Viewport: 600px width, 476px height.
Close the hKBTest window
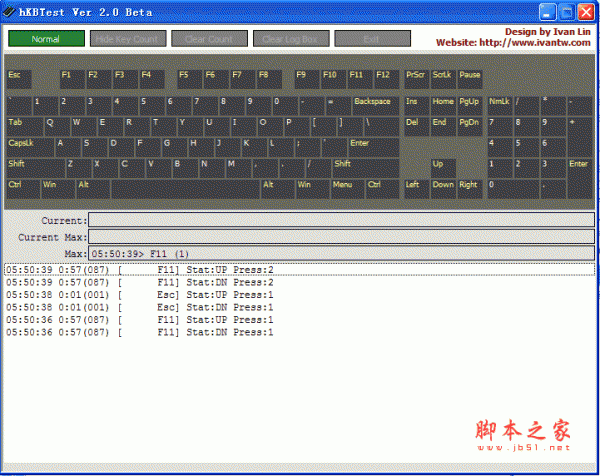586,12
